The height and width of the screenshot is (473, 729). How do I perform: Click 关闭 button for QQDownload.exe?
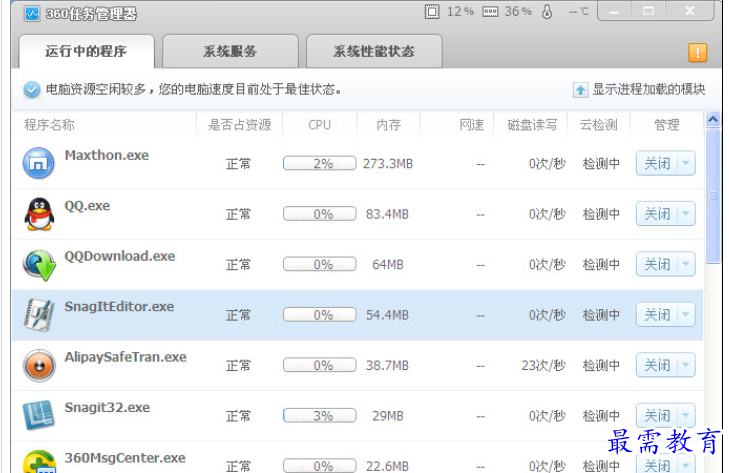657,264
